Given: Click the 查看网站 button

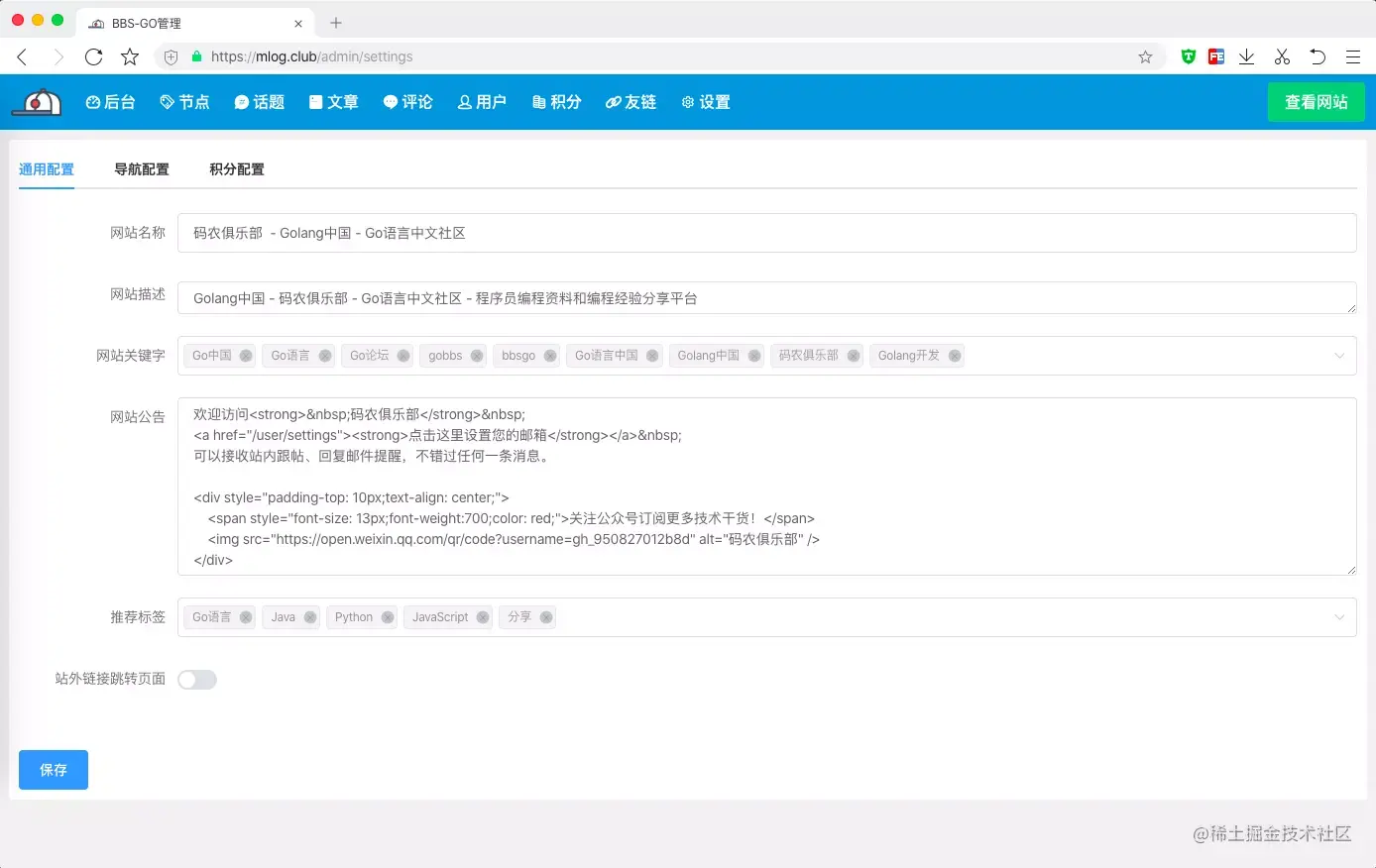Looking at the screenshot, I should 1317,102.
